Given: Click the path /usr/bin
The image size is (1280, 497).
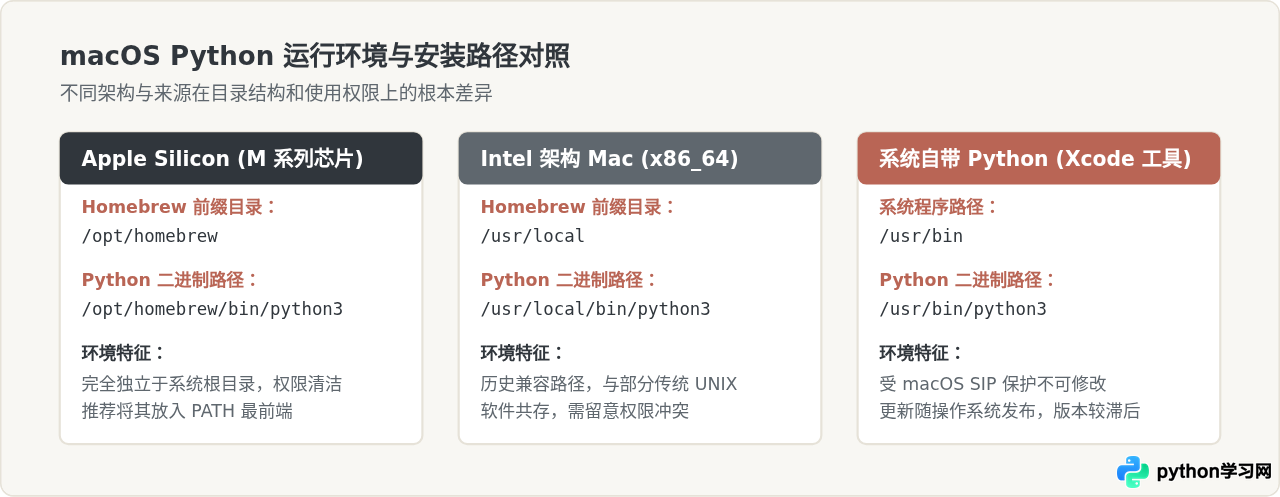Looking at the screenshot, I should tap(921, 237).
